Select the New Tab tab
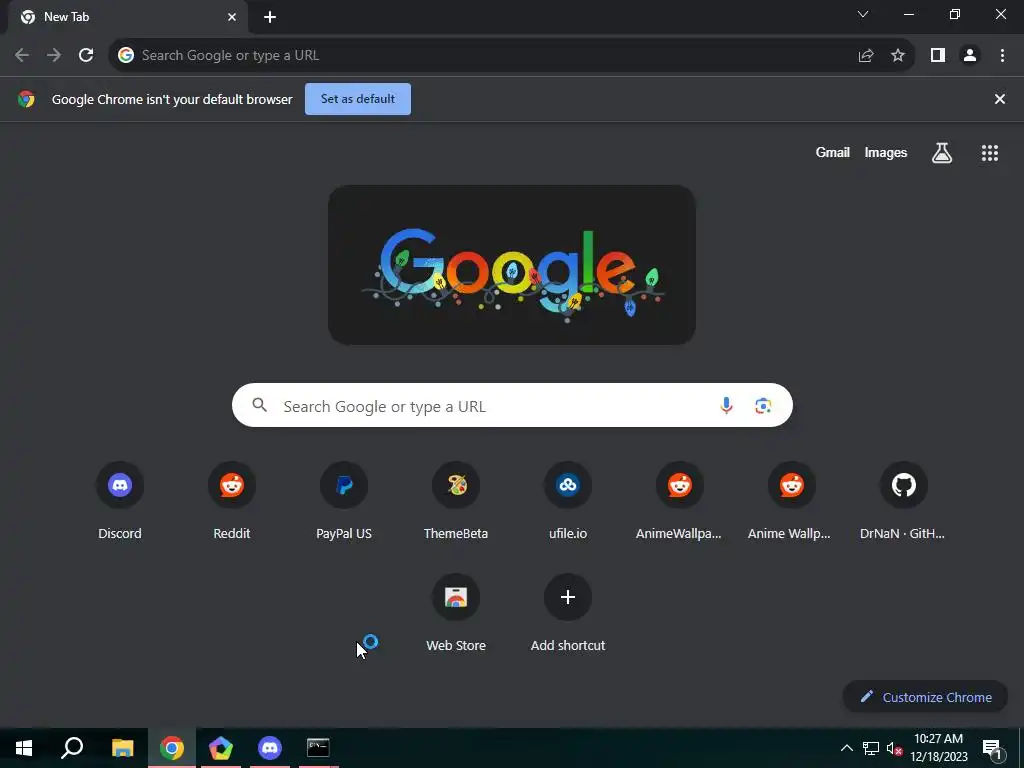 pyautogui.click(x=127, y=17)
